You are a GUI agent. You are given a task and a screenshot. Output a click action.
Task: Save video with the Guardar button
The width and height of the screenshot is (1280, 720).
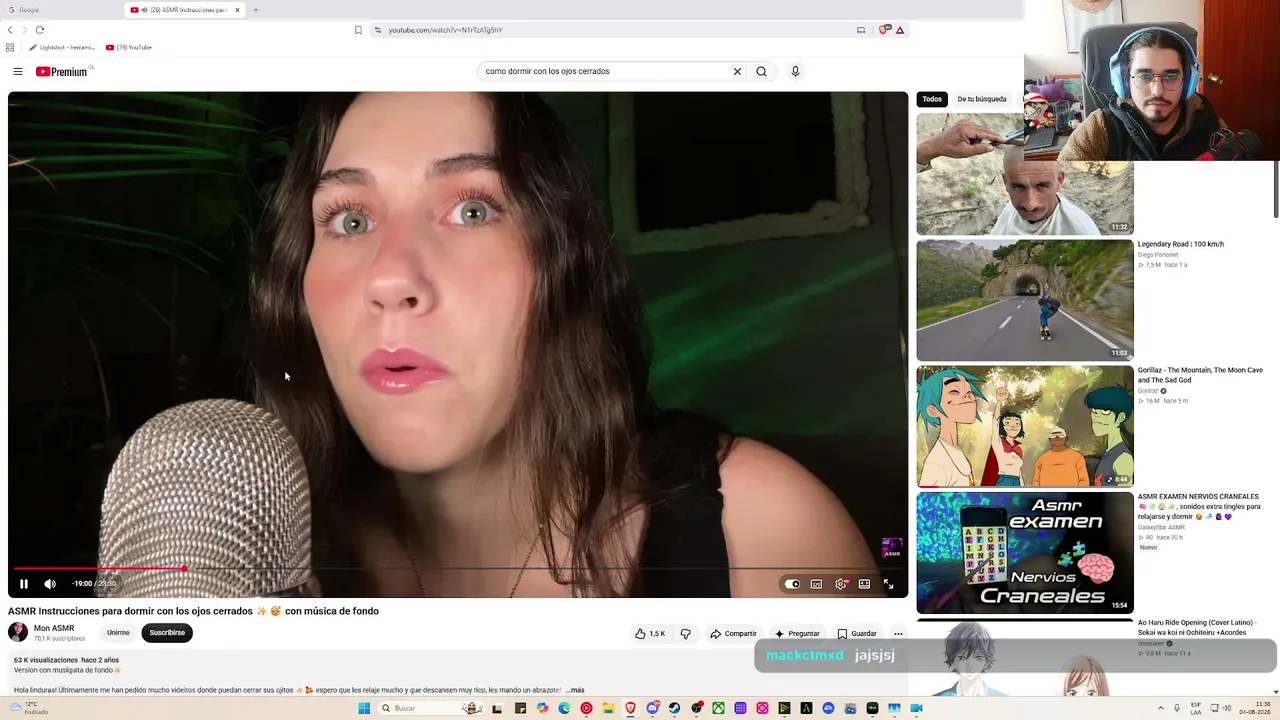857,633
